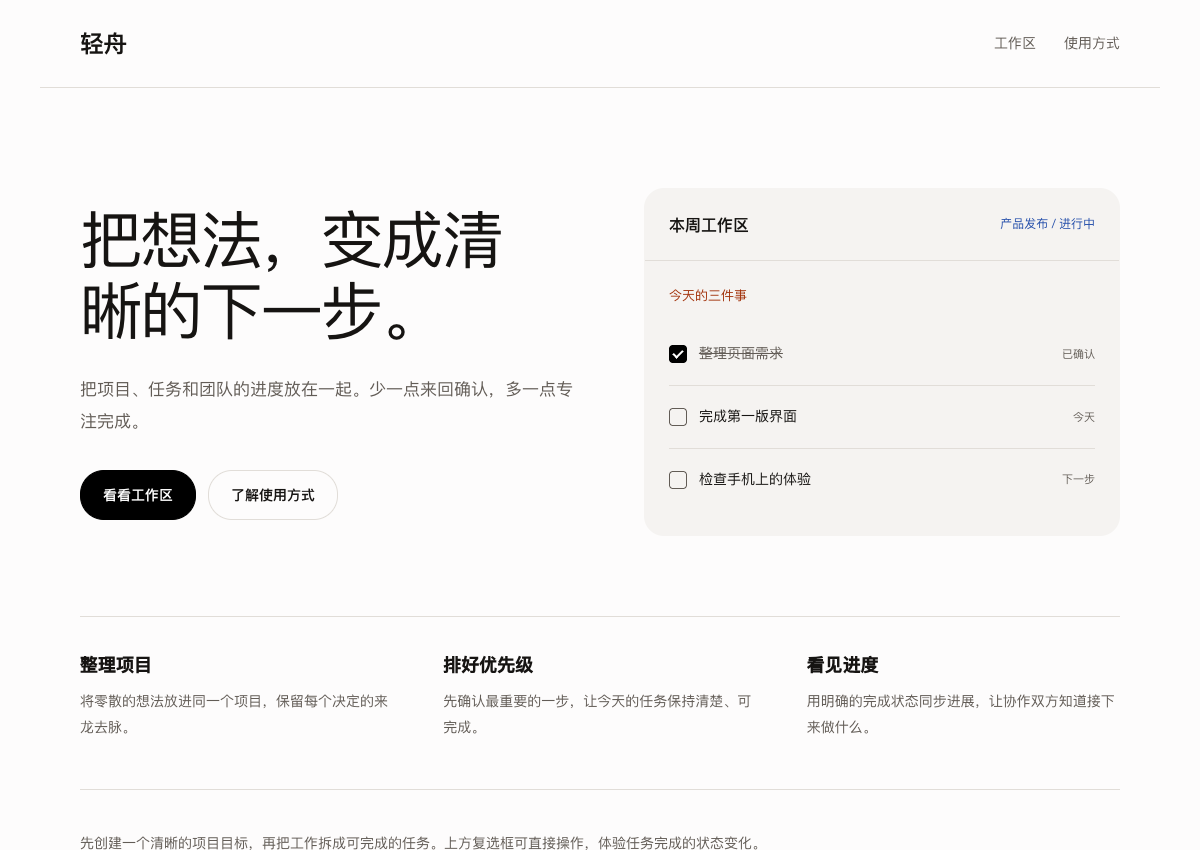
Task: Click the 整理页面需求 task label
Action: (x=741, y=354)
